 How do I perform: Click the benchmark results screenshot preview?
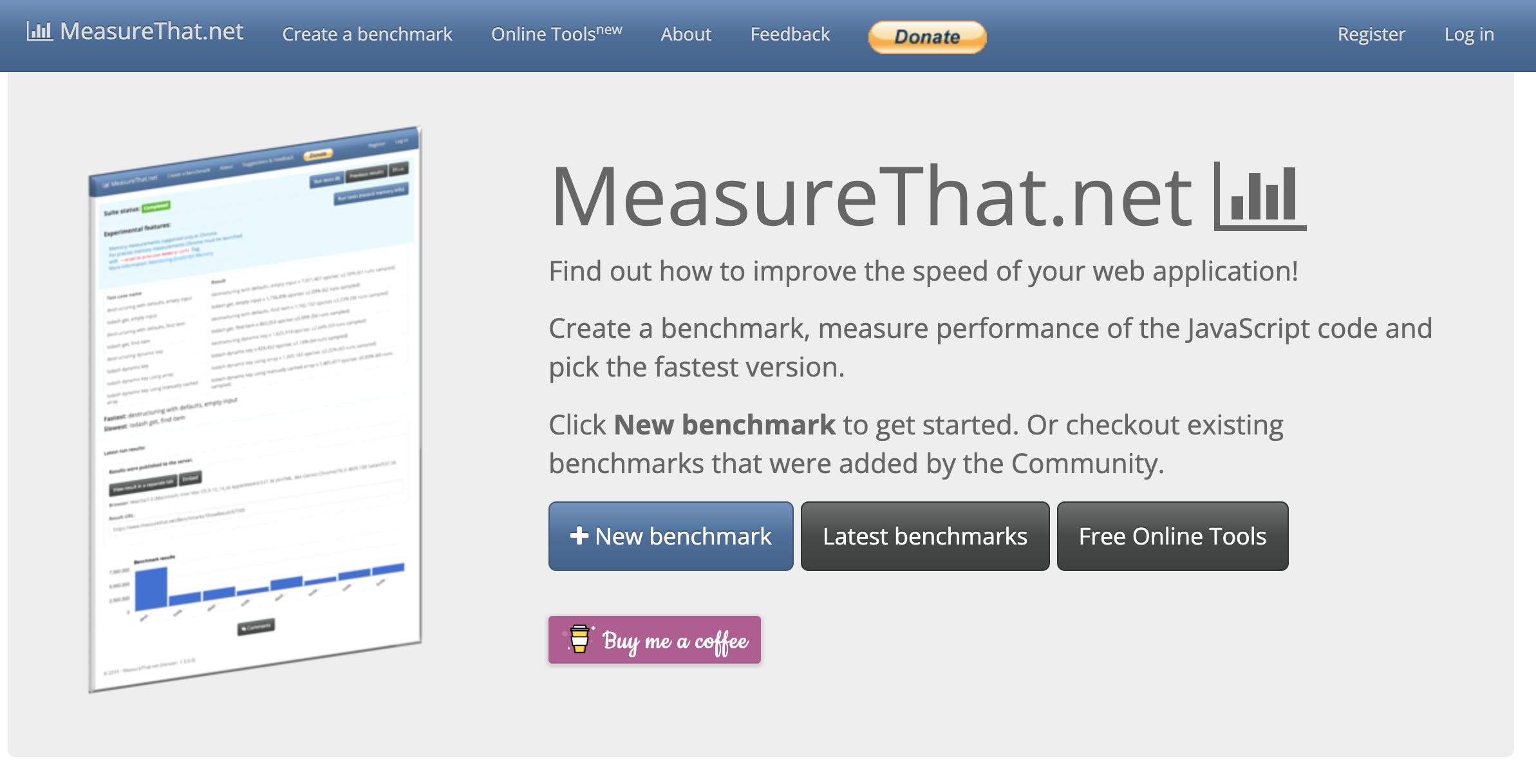click(256, 399)
